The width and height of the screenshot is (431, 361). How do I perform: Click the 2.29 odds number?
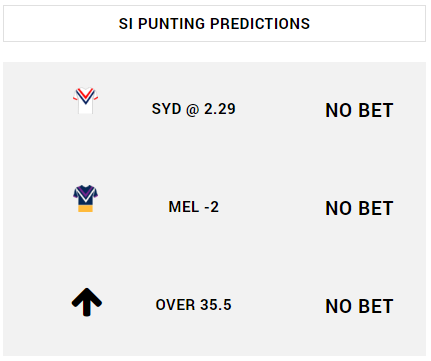[220, 109]
